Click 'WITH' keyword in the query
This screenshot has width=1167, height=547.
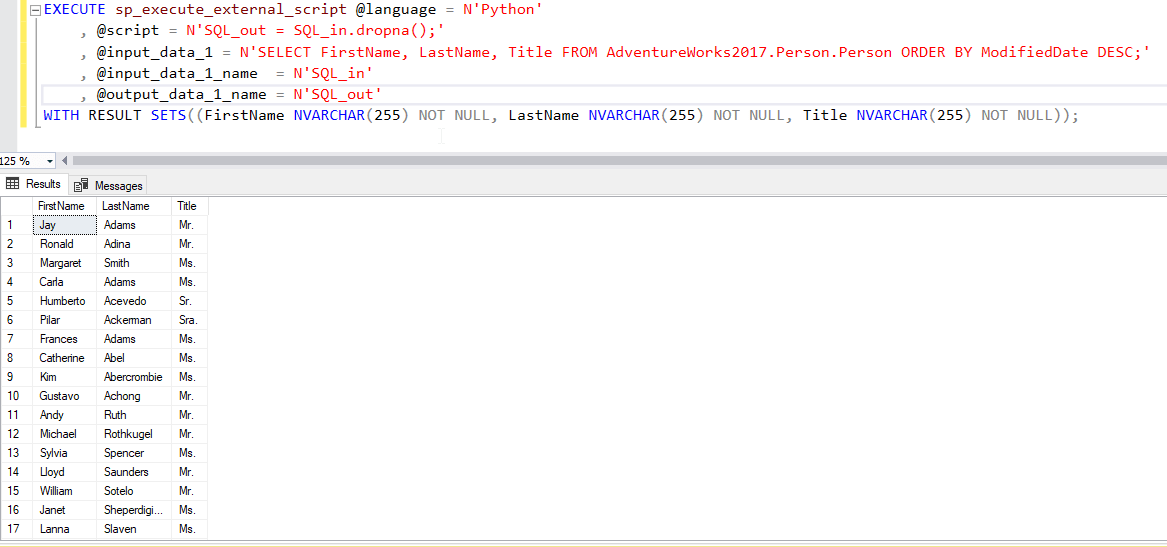62,115
